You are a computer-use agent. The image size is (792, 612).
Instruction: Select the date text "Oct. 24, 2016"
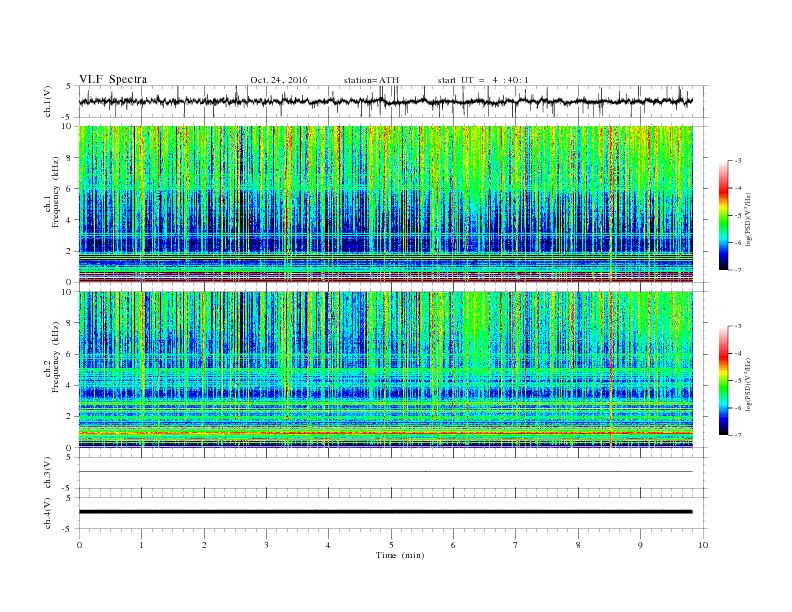coord(279,80)
